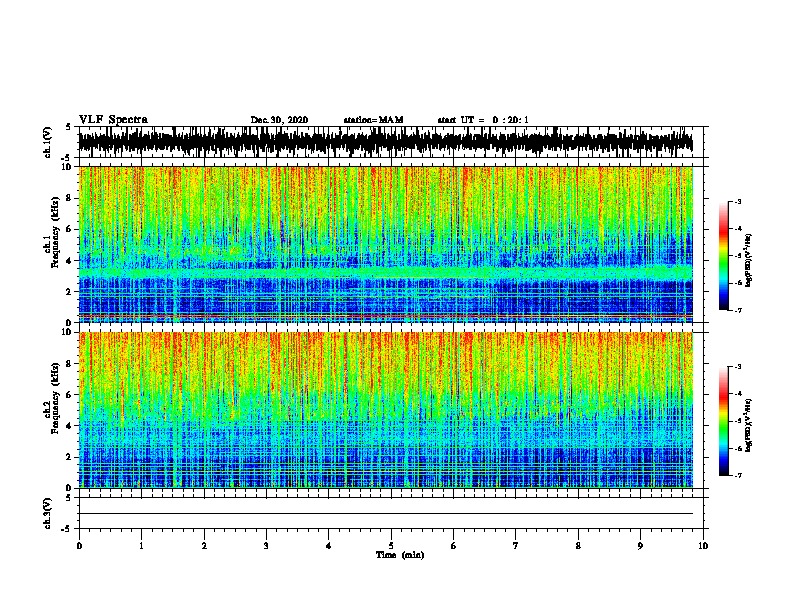Click the "2" kHz tick on ch.1 spectrogram axis
This screenshot has height=612, width=792.
click(x=69, y=291)
